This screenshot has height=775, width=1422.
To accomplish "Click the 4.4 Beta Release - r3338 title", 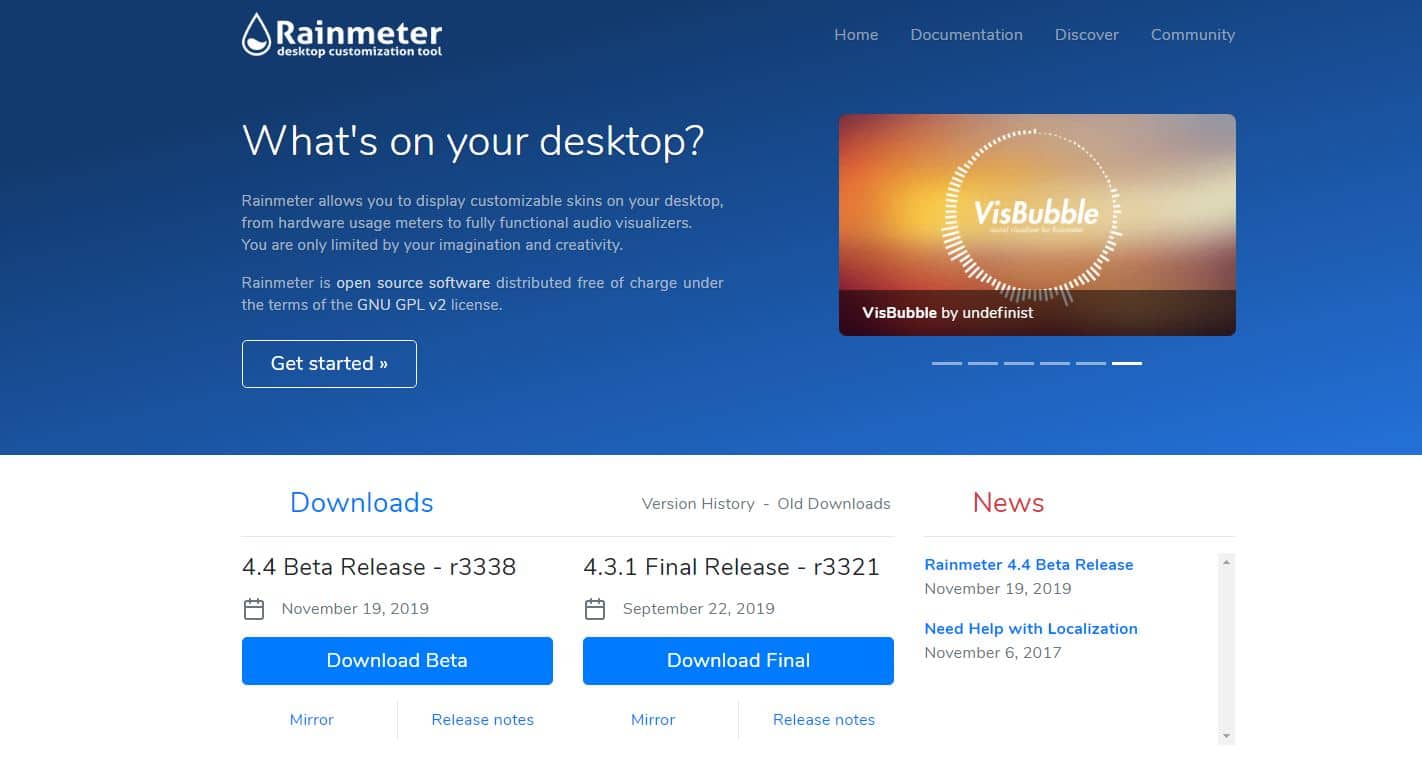I will pos(379,567).
